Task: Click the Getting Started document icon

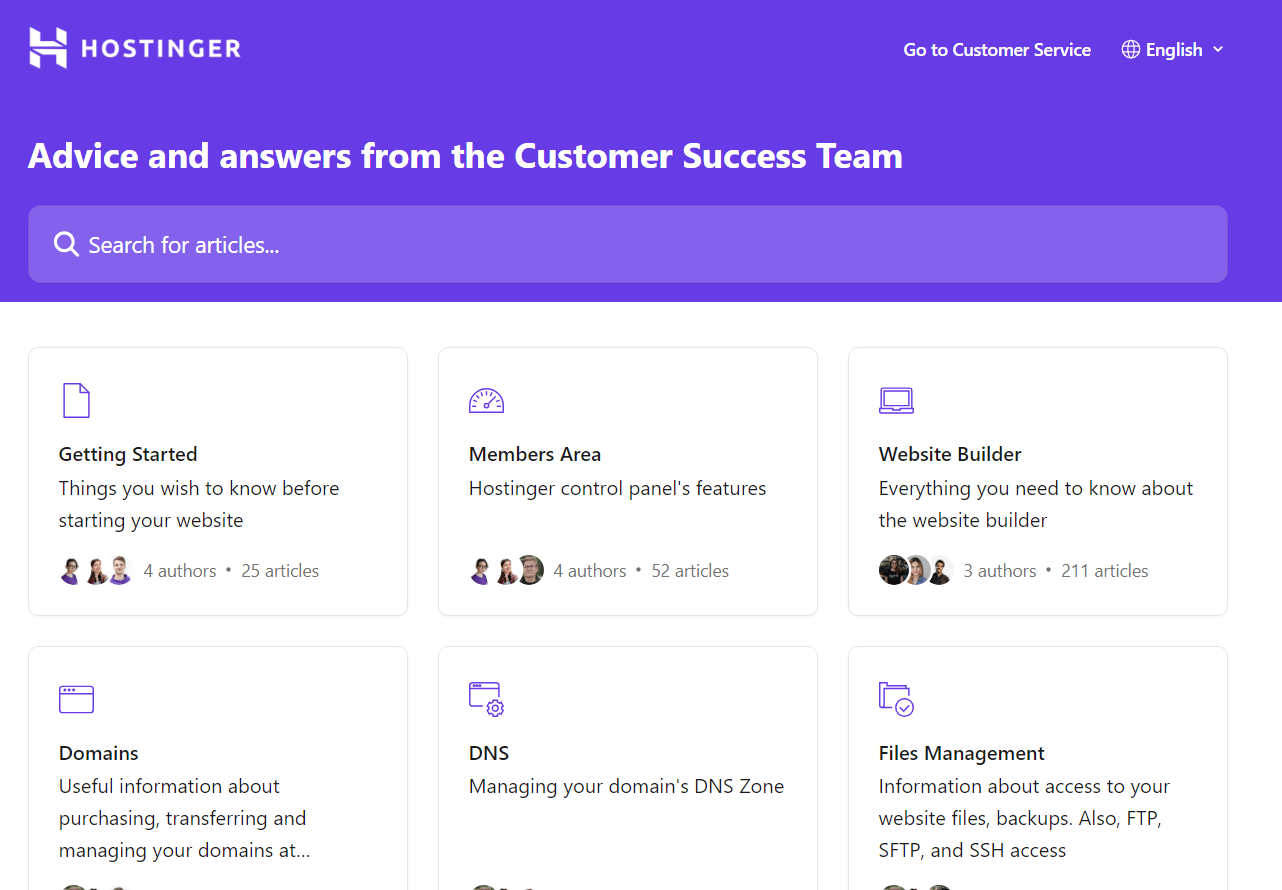Action: 75,399
